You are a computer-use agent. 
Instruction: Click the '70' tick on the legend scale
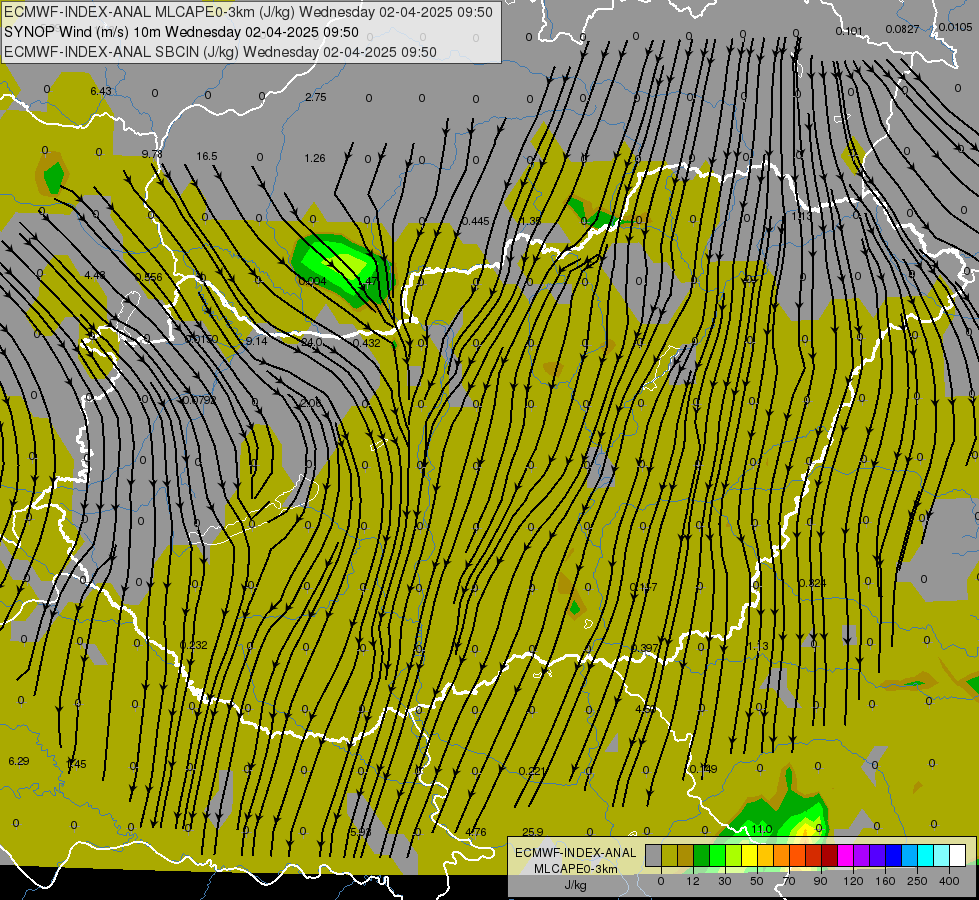coord(789,881)
